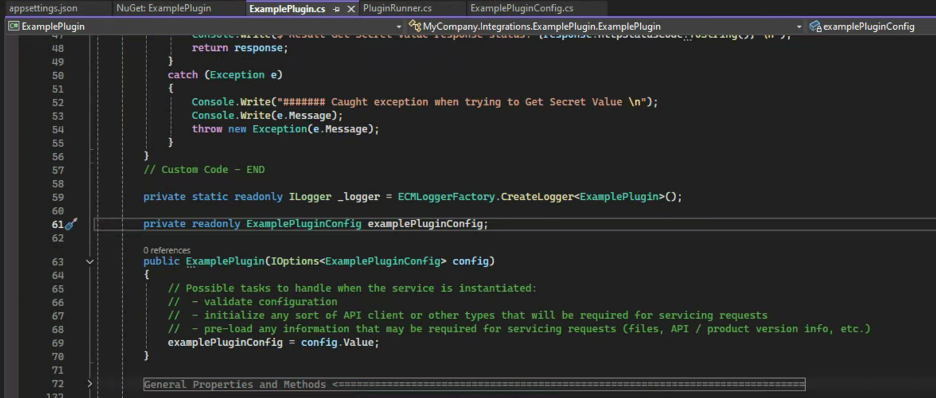This screenshot has width=936, height=398.
Task: Click the C# project icon in navigation bar
Action: click(13, 27)
